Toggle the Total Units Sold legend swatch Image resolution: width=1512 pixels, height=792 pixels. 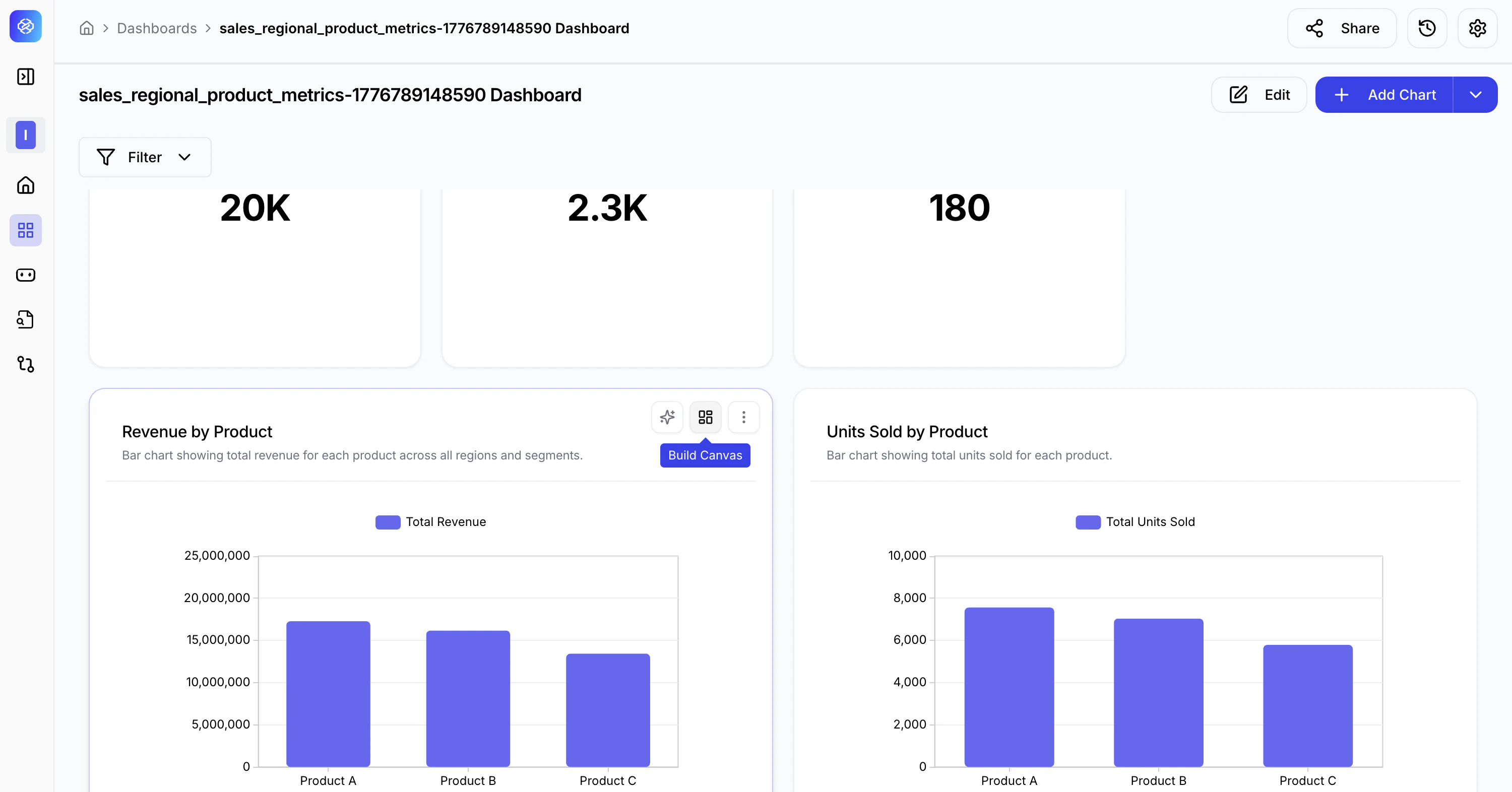[1088, 522]
